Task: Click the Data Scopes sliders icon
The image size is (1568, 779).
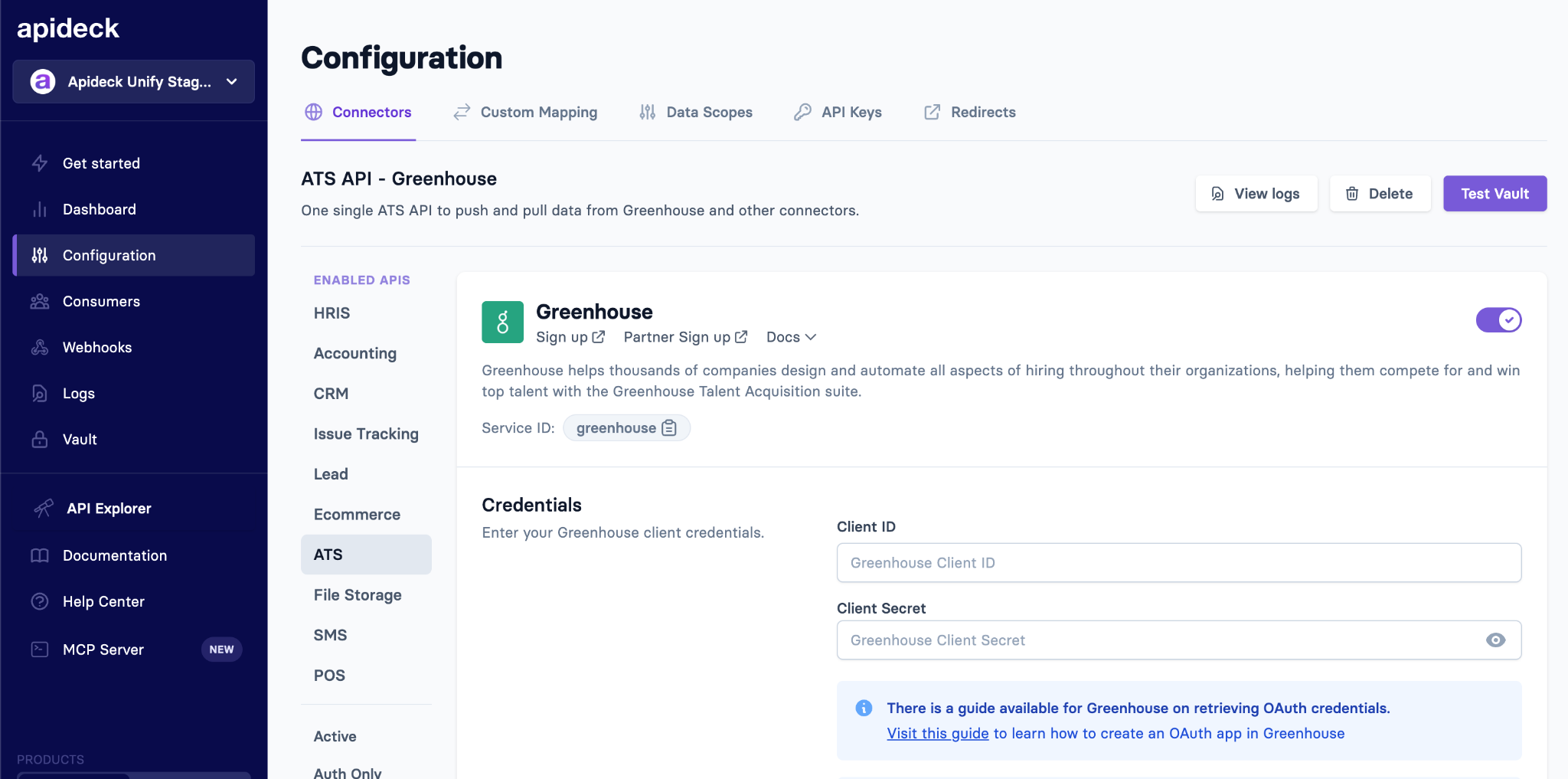Action: point(648,112)
